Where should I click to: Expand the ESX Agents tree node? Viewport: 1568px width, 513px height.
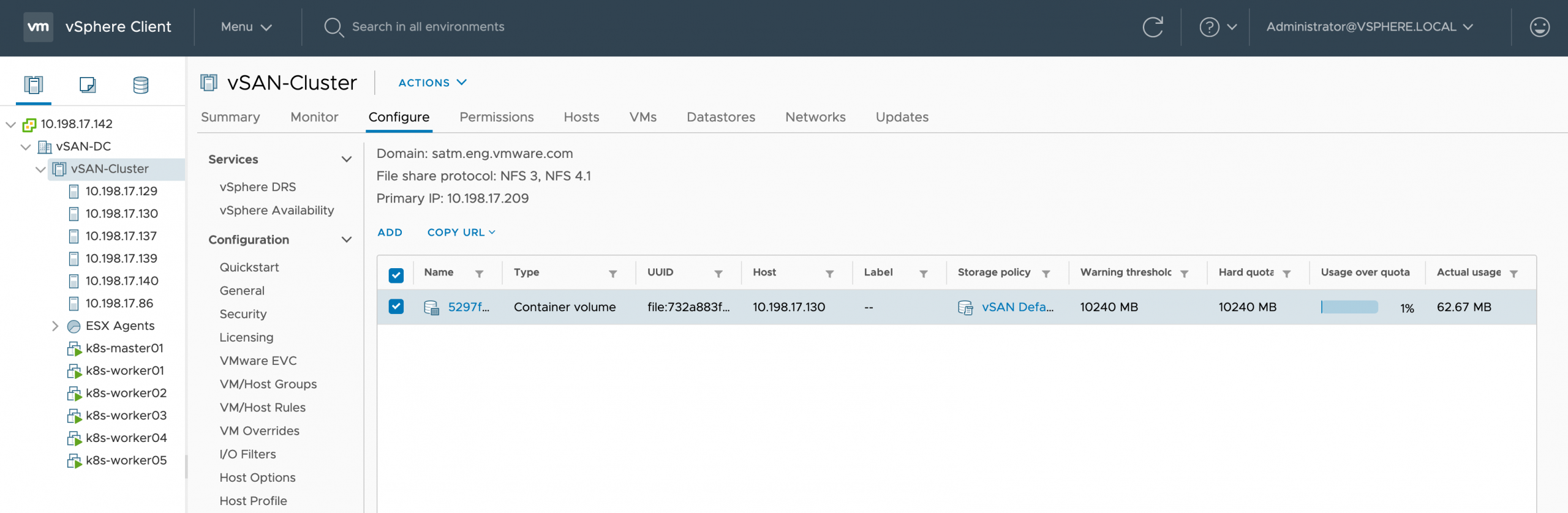(55, 326)
